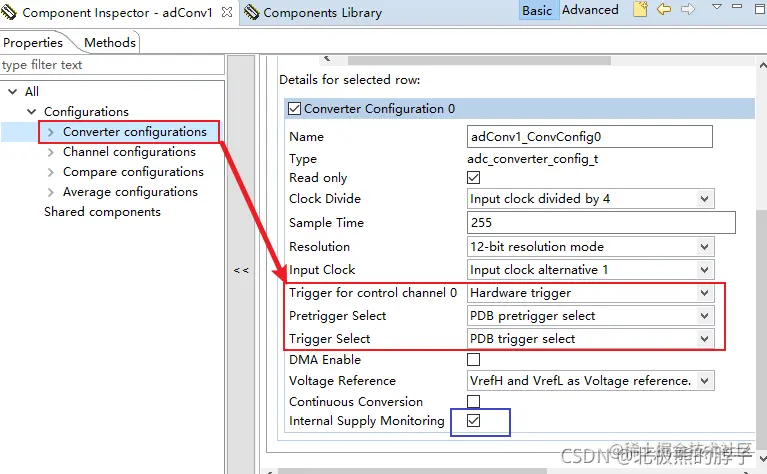Click the Sample Time label
The height and width of the screenshot is (474, 767).
pyautogui.click(x=326, y=223)
